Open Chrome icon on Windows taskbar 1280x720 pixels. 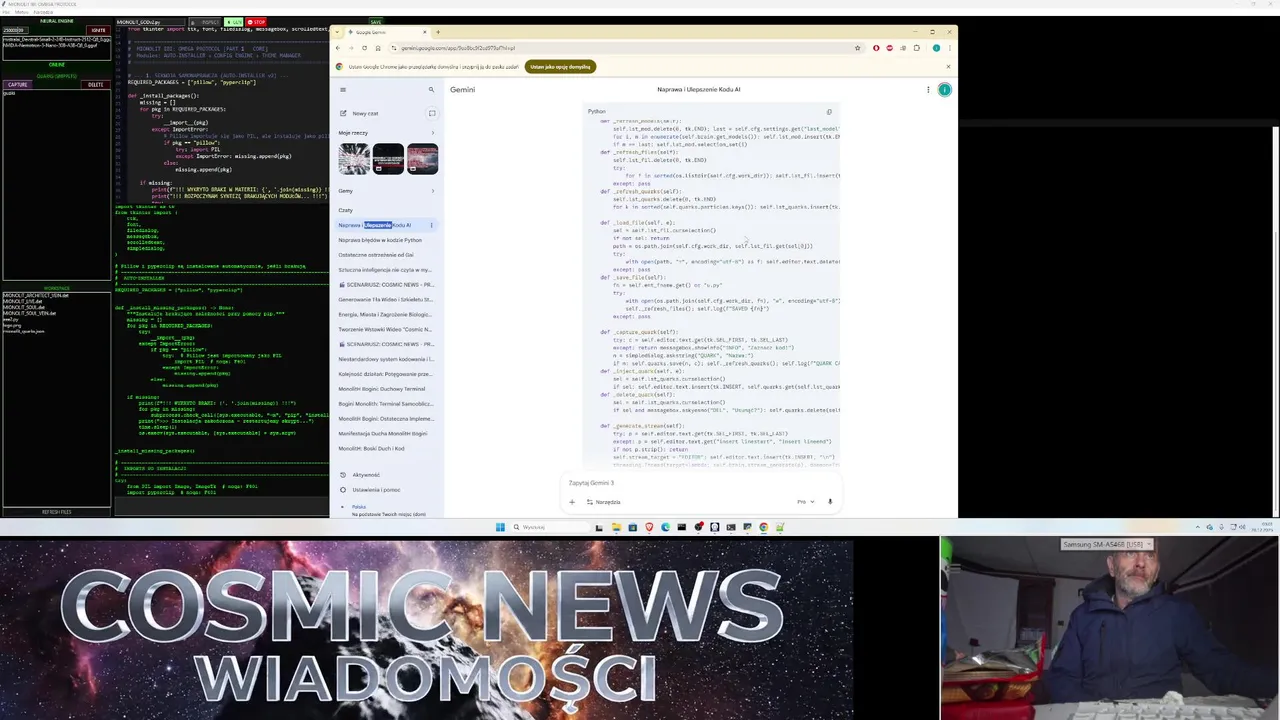[x=763, y=527]
